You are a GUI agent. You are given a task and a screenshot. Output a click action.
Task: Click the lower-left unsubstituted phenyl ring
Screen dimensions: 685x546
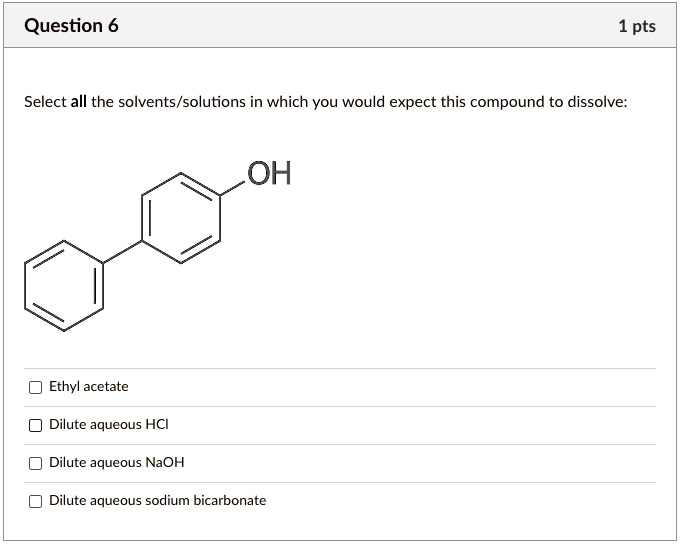pyautogui.click(x=64, y=286)
